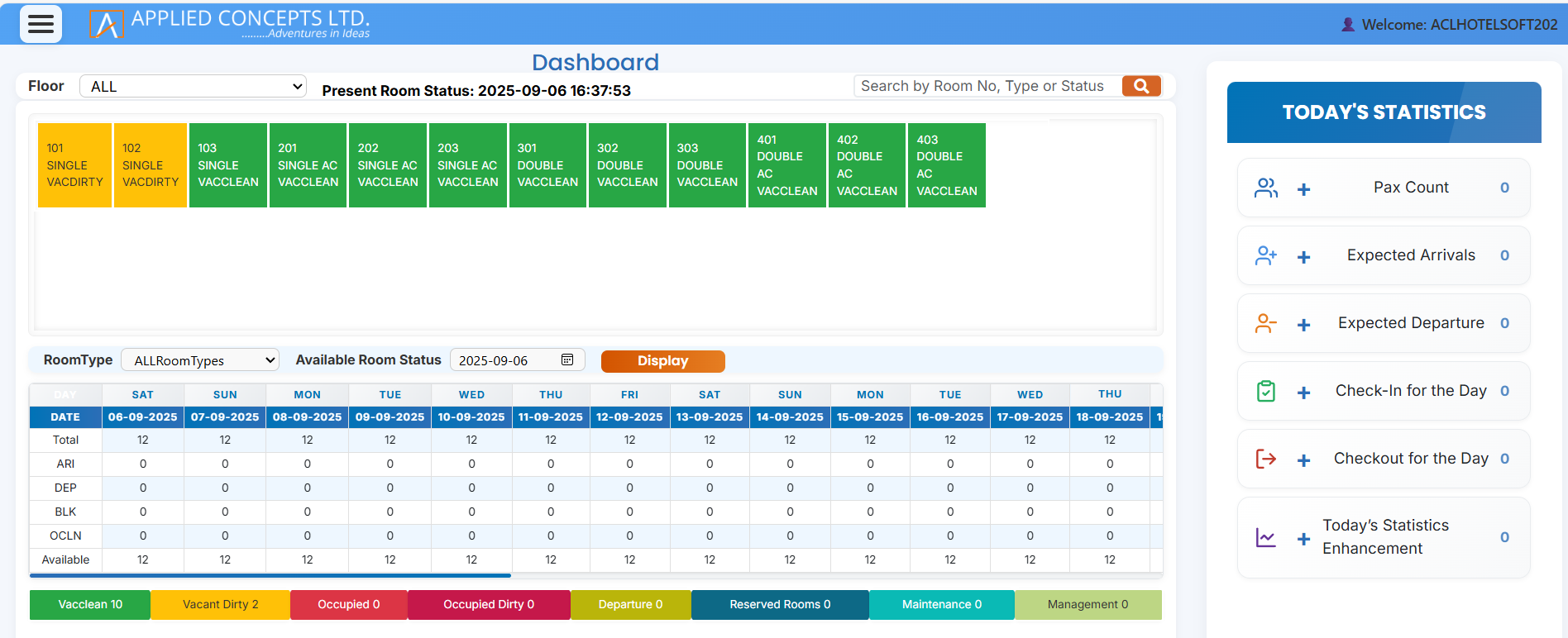The width and height of the screenshot is (1568, 638).
Task: Click the orange search magnifier button
Action: click(1141, 86)
